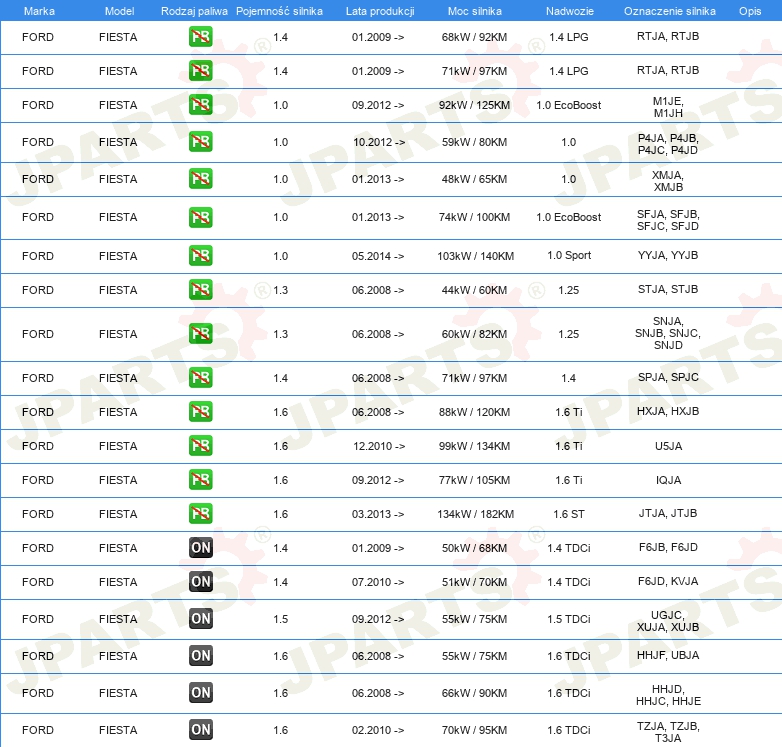Click the 12.2010 production date cell
The height and width of the screenshot is (747, 782).
click(378, 446)
